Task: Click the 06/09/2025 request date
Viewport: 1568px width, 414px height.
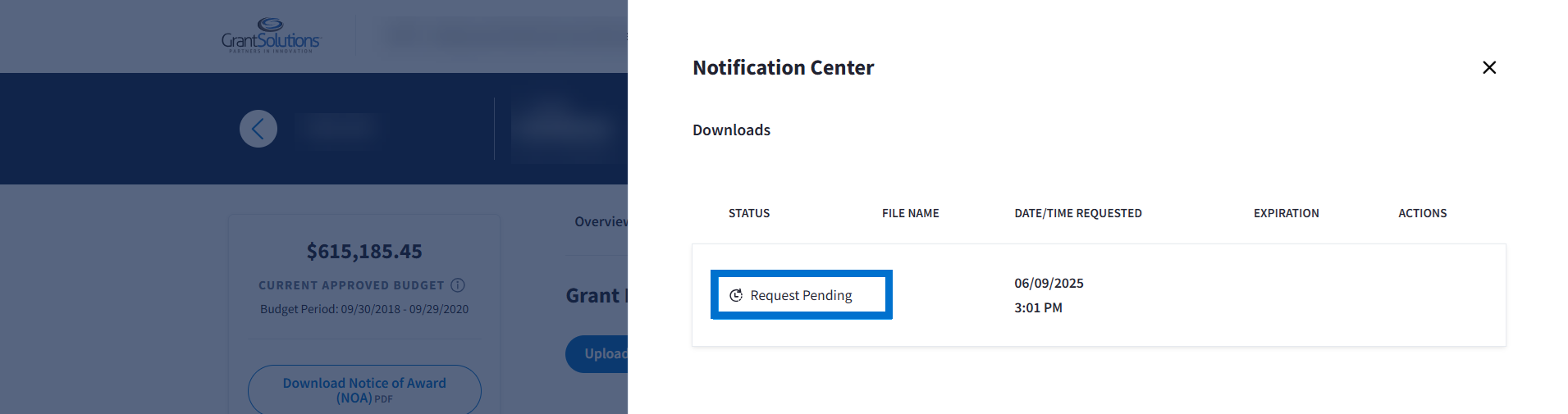Action: [x=1049, y=283]
